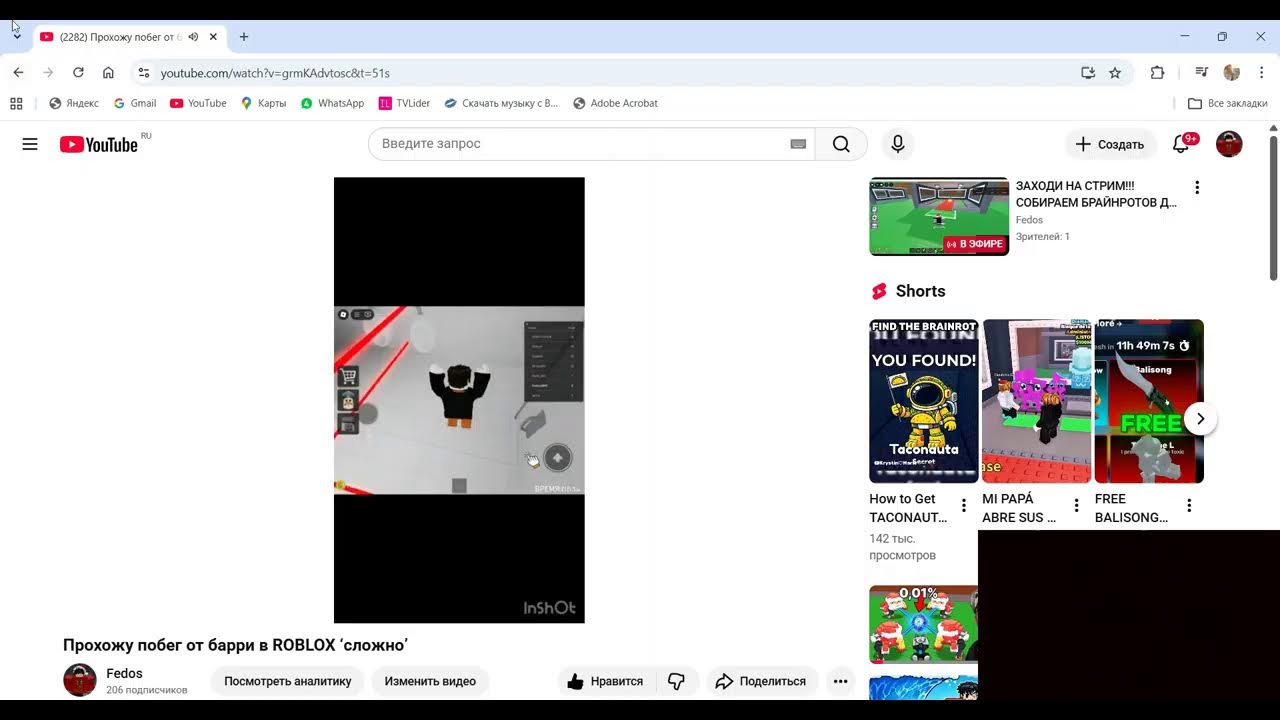The height and width of the screenshot is (720, 1280).
Task: Open the MI PAPÁ ABRE SUS short thumbnail
Action: (1037, 401)
